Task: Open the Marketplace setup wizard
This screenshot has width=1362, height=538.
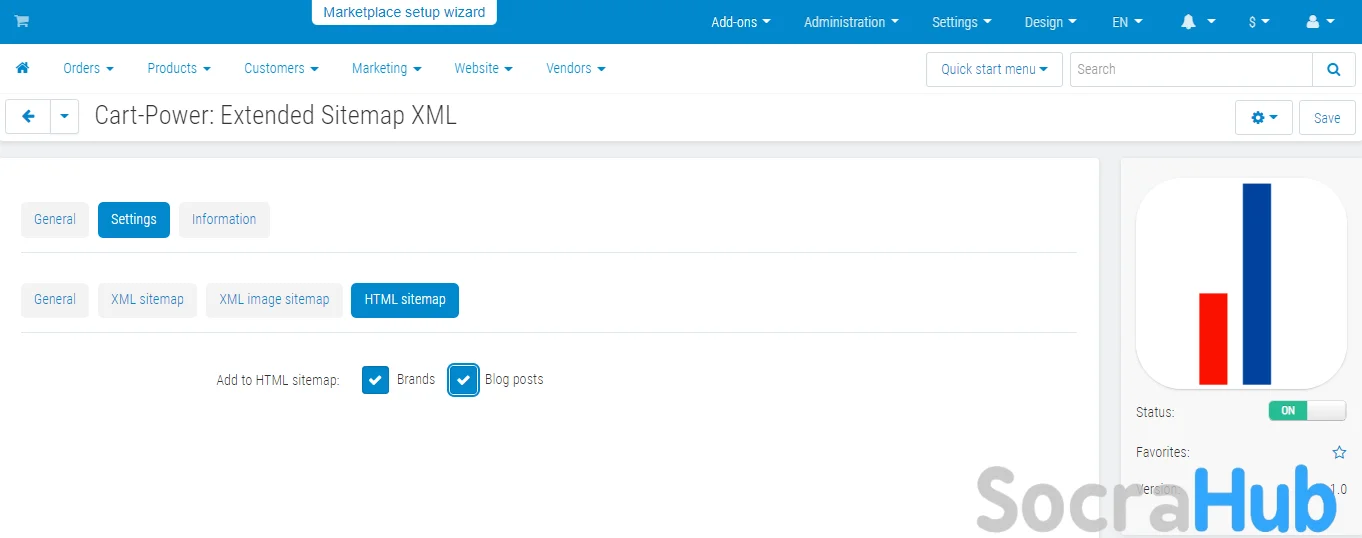Action: (x=404, y=13)
